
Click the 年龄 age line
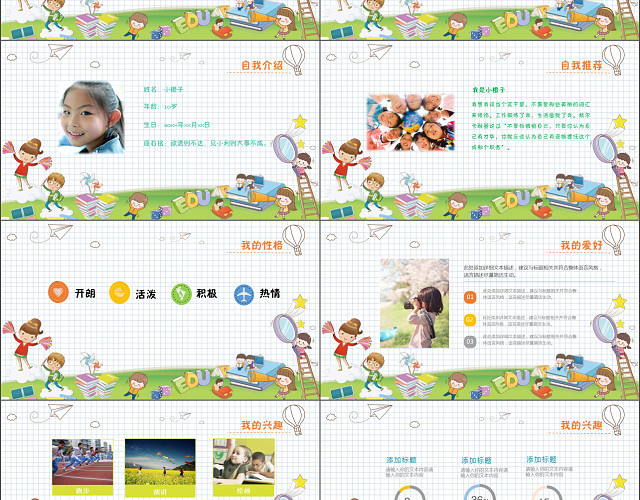(x=160, y=107)
